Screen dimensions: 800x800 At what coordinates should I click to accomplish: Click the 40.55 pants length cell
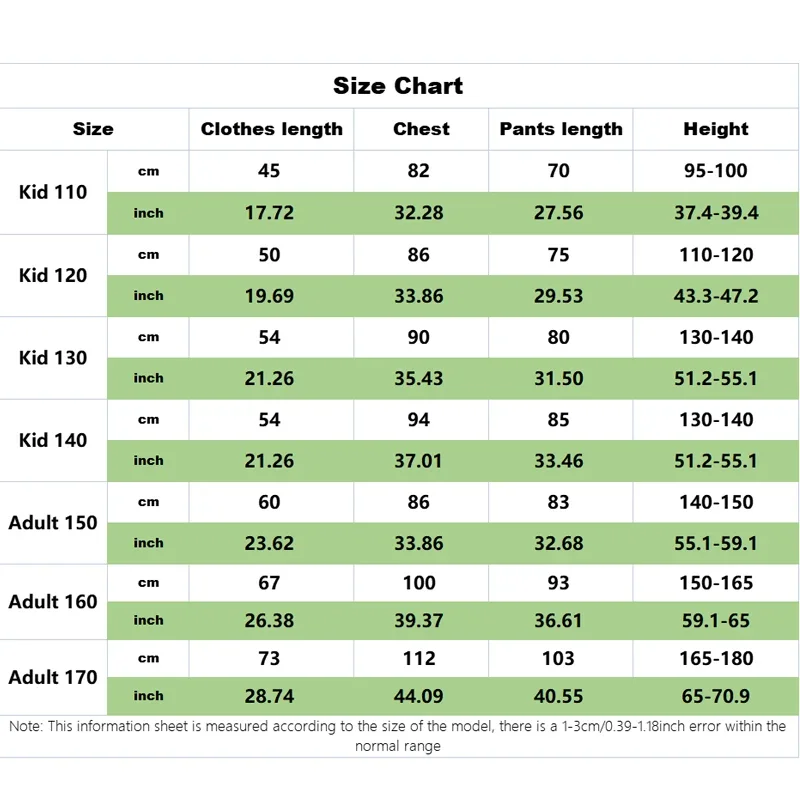point(559,696)
